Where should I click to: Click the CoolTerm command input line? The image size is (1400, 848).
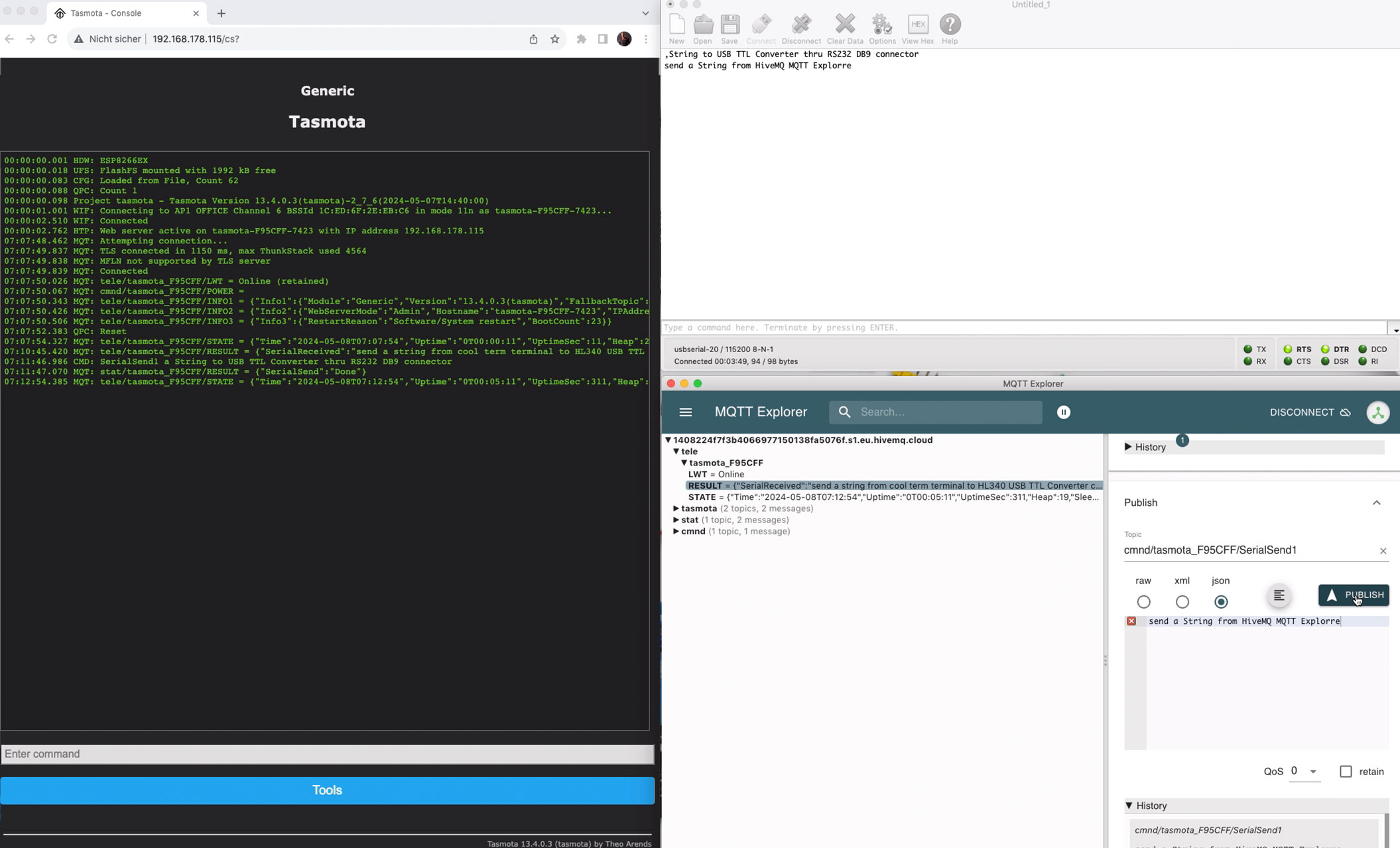point(1024,328)
